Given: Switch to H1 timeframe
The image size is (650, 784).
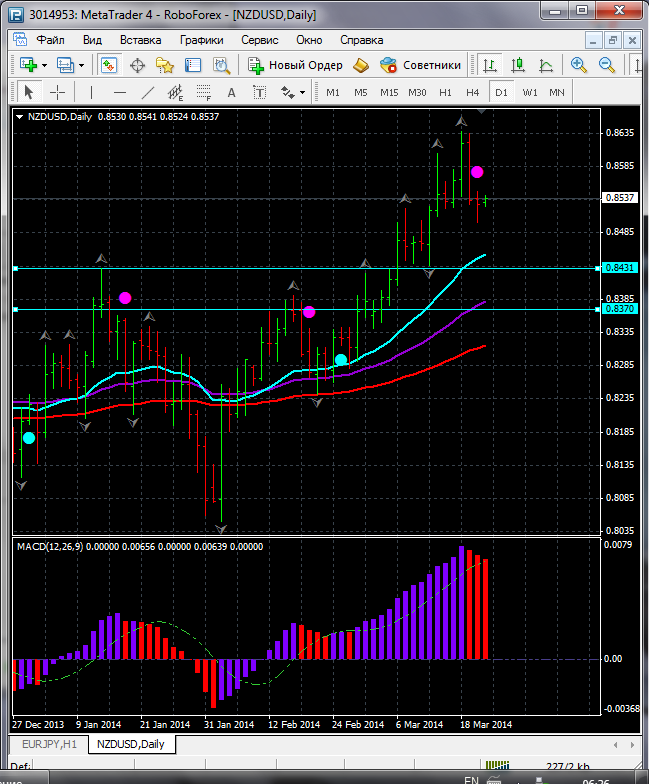Looking at the screenshot, I should click(445, 92).
